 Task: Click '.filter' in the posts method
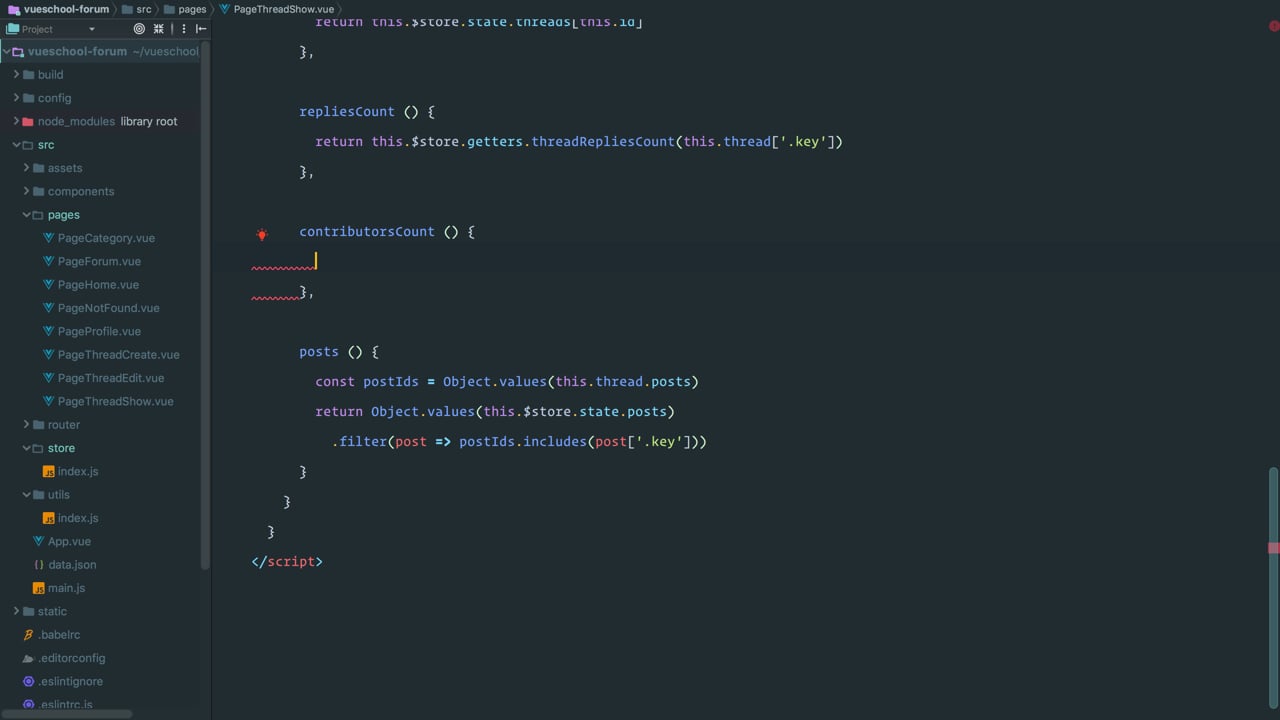359,441
